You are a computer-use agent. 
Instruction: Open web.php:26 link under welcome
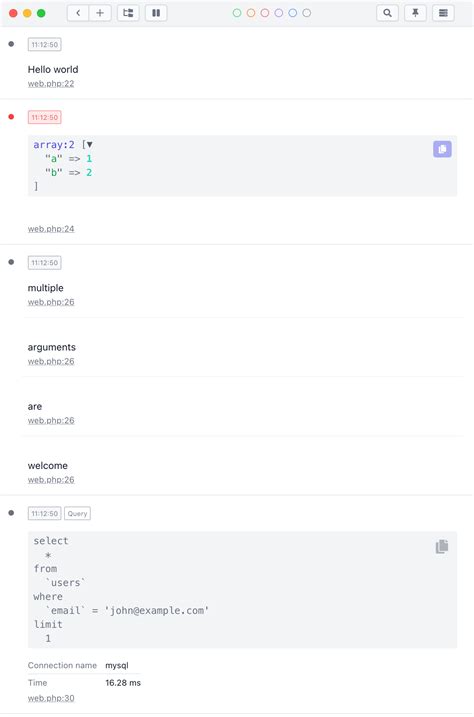[51, 480]
